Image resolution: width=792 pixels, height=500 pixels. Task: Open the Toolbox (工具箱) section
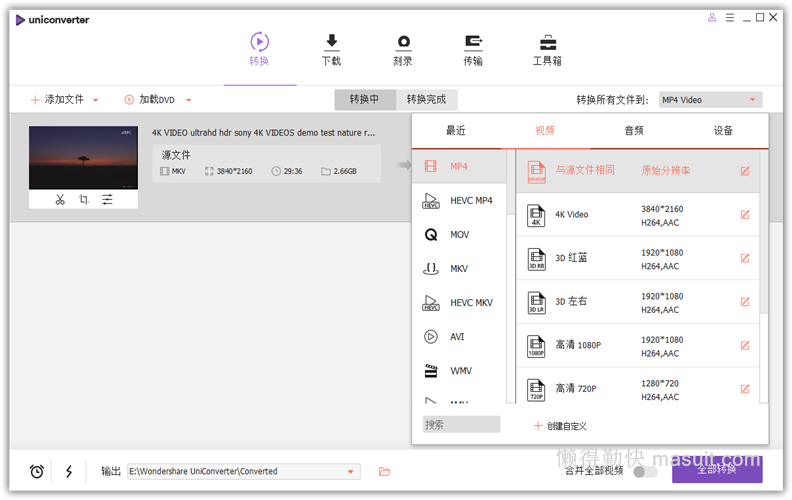coord(547,49)
